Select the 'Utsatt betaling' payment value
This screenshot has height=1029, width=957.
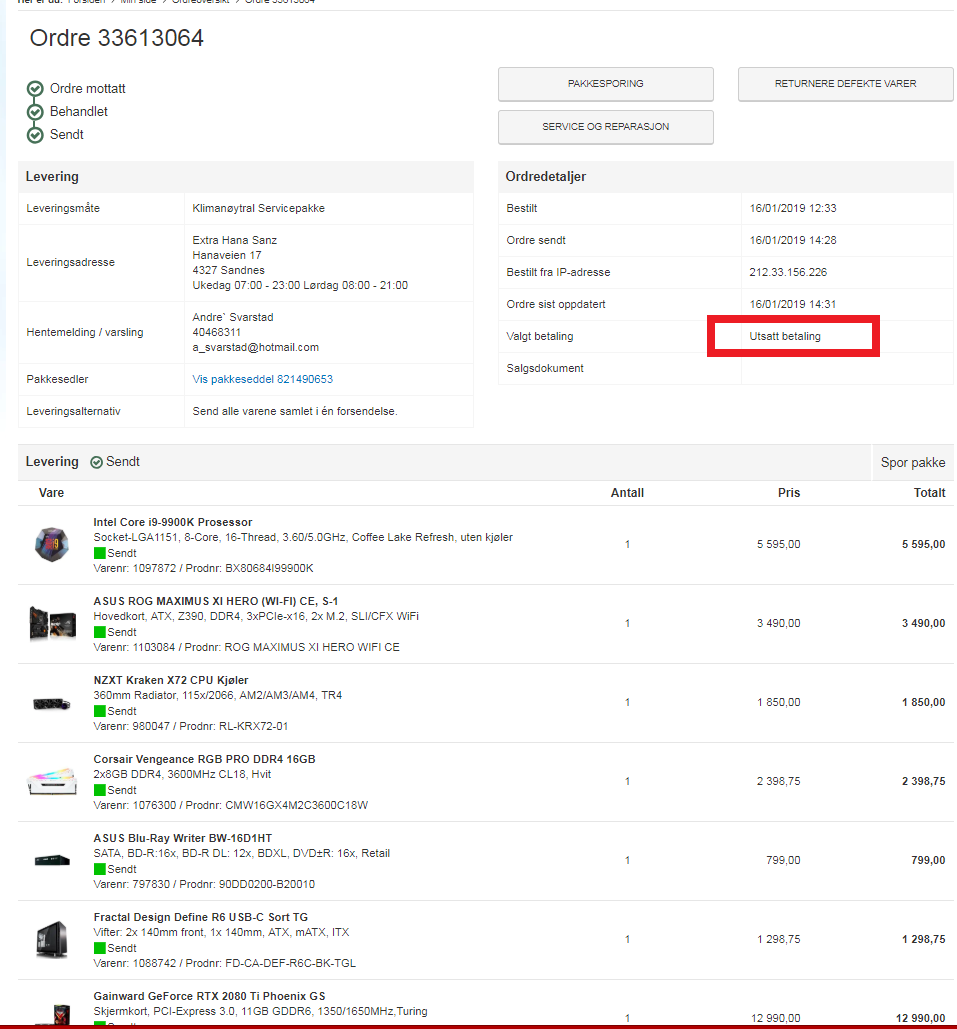click(785, 337)
